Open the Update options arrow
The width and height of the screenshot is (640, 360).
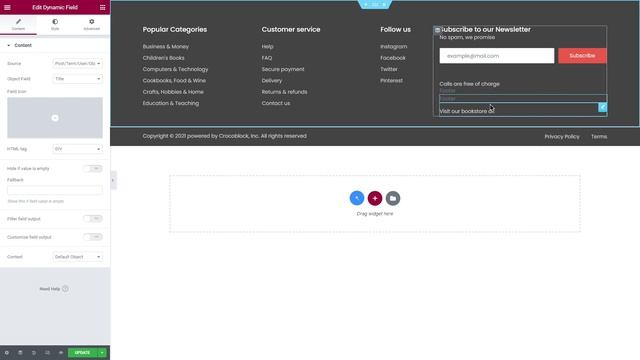tap(102, 353)
